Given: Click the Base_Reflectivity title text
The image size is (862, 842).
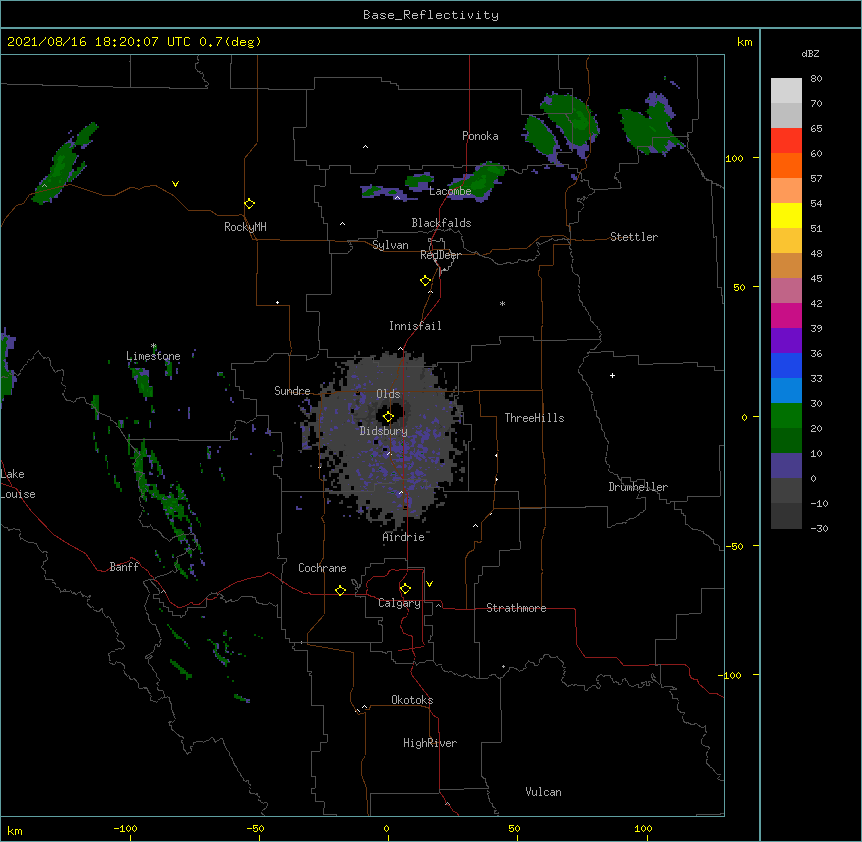Looking at the screenshot, I should tap(431, 15).
